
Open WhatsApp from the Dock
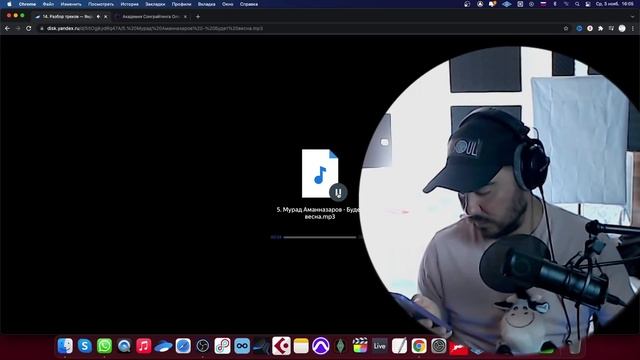click(104, 346)
